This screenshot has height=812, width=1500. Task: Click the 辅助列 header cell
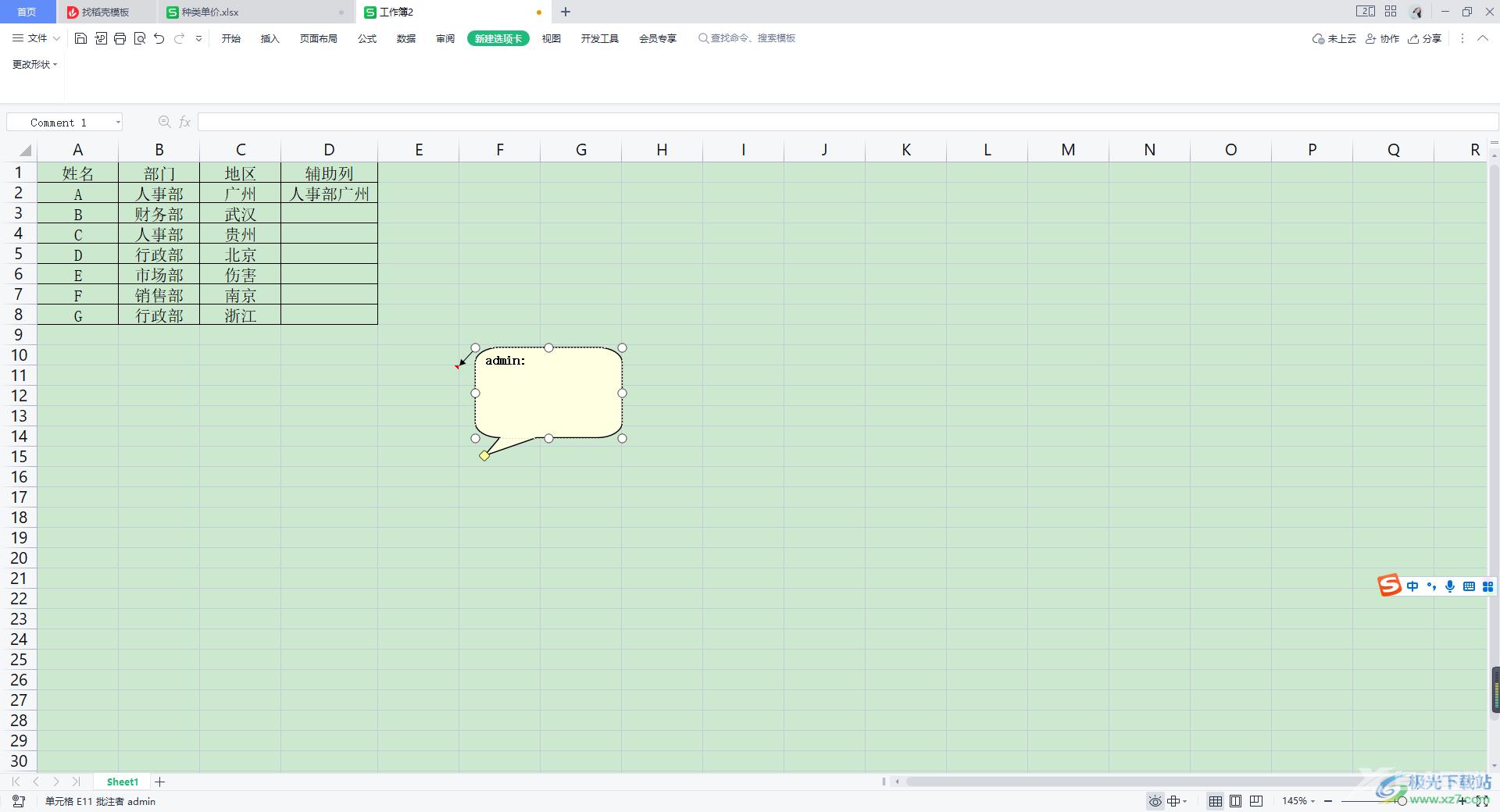coord(329,173)
